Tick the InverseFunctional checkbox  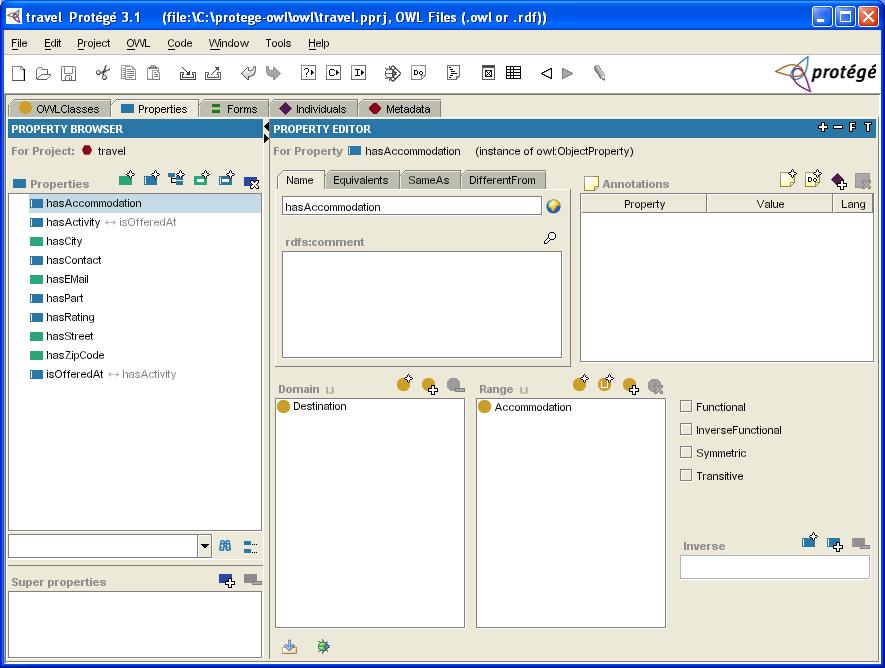(x=686, y=429)
